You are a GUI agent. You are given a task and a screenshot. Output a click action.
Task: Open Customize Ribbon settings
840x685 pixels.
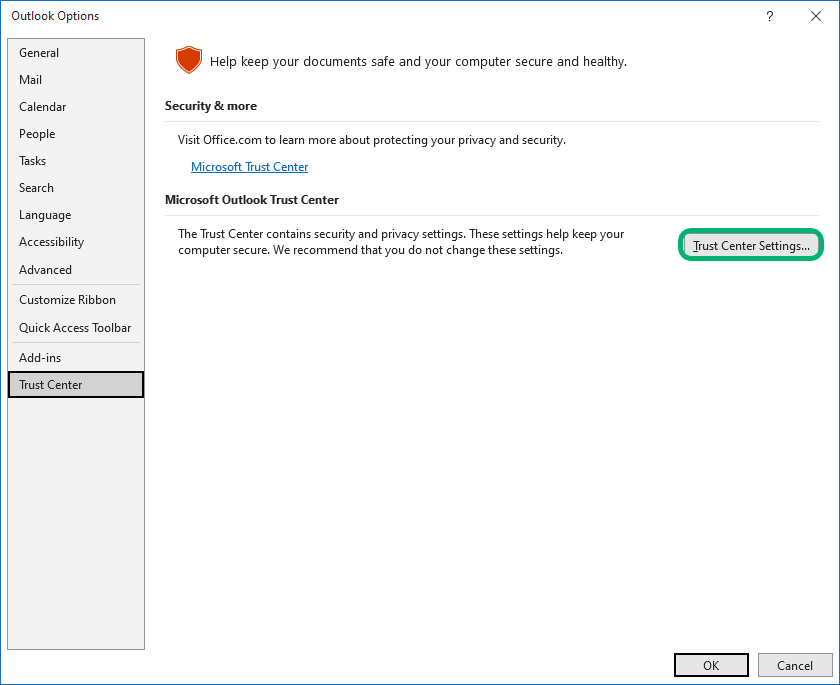[76, 300]
